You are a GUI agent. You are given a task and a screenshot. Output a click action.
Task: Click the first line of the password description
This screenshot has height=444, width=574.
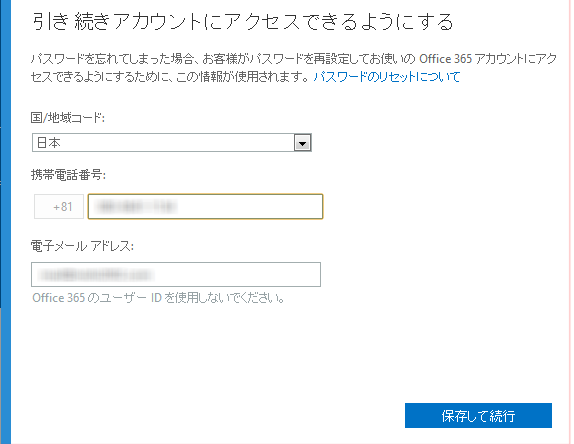tap(294, 59)
